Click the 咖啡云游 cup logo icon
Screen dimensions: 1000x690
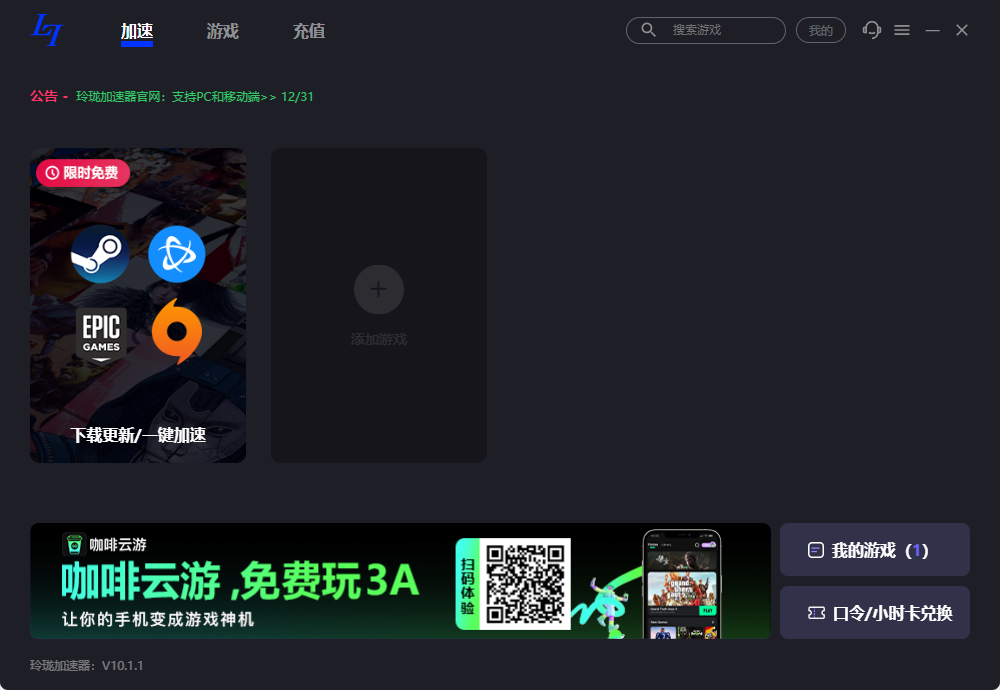point(74,545)
